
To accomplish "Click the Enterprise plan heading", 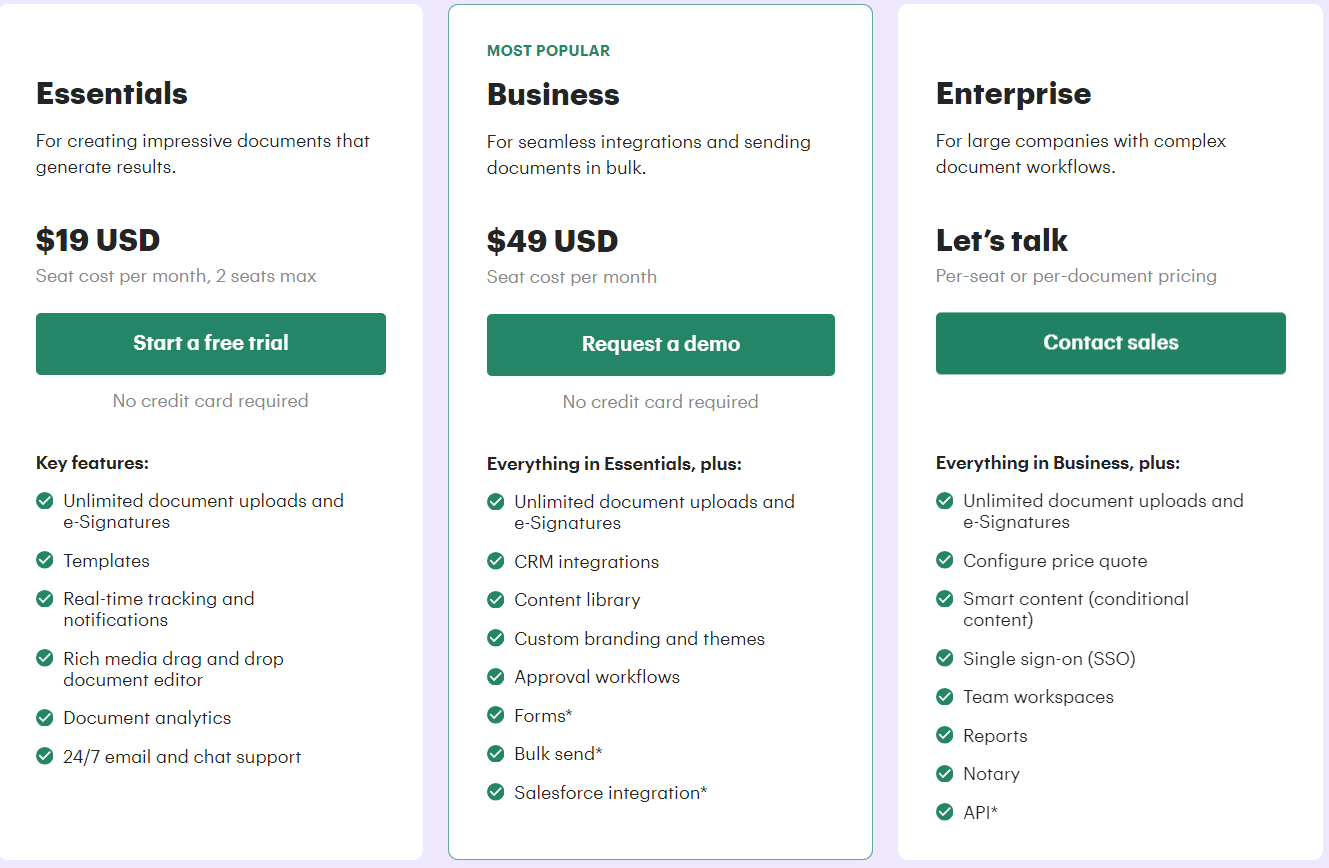I will pos(1013,94).
